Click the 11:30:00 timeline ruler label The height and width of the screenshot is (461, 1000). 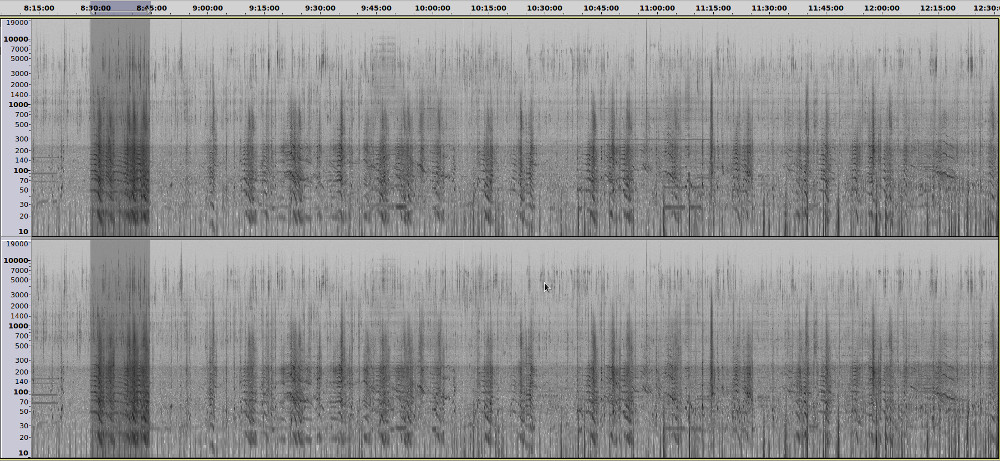(x=769, y=8)
